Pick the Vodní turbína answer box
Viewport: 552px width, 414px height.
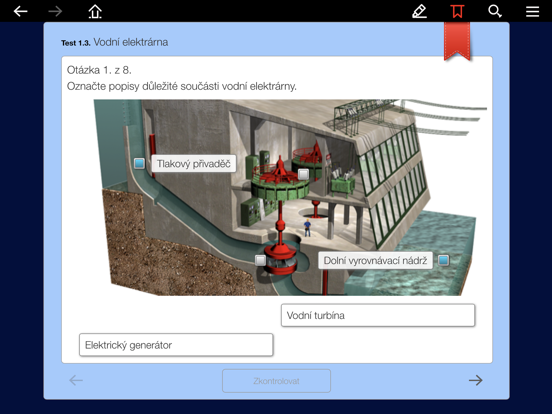pyautogui.click(x=378, y=315)
